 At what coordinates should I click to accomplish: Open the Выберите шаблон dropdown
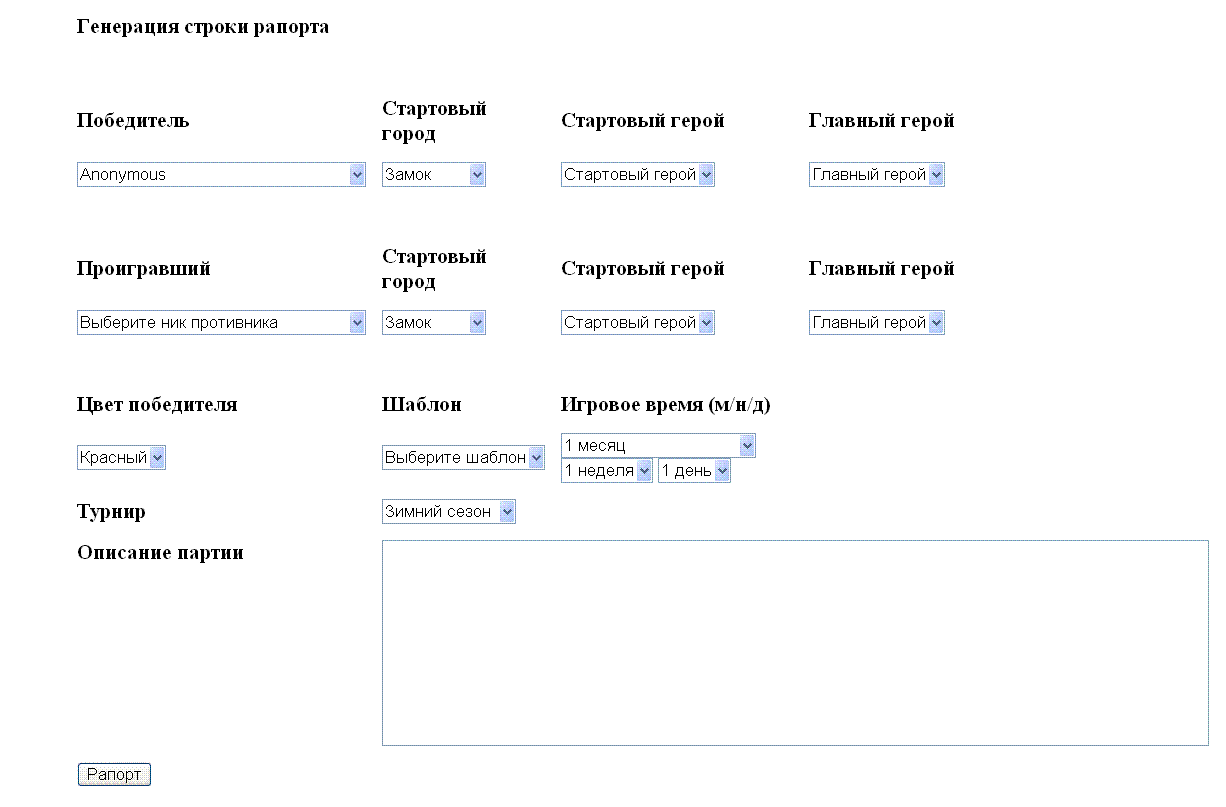[463, 458]
